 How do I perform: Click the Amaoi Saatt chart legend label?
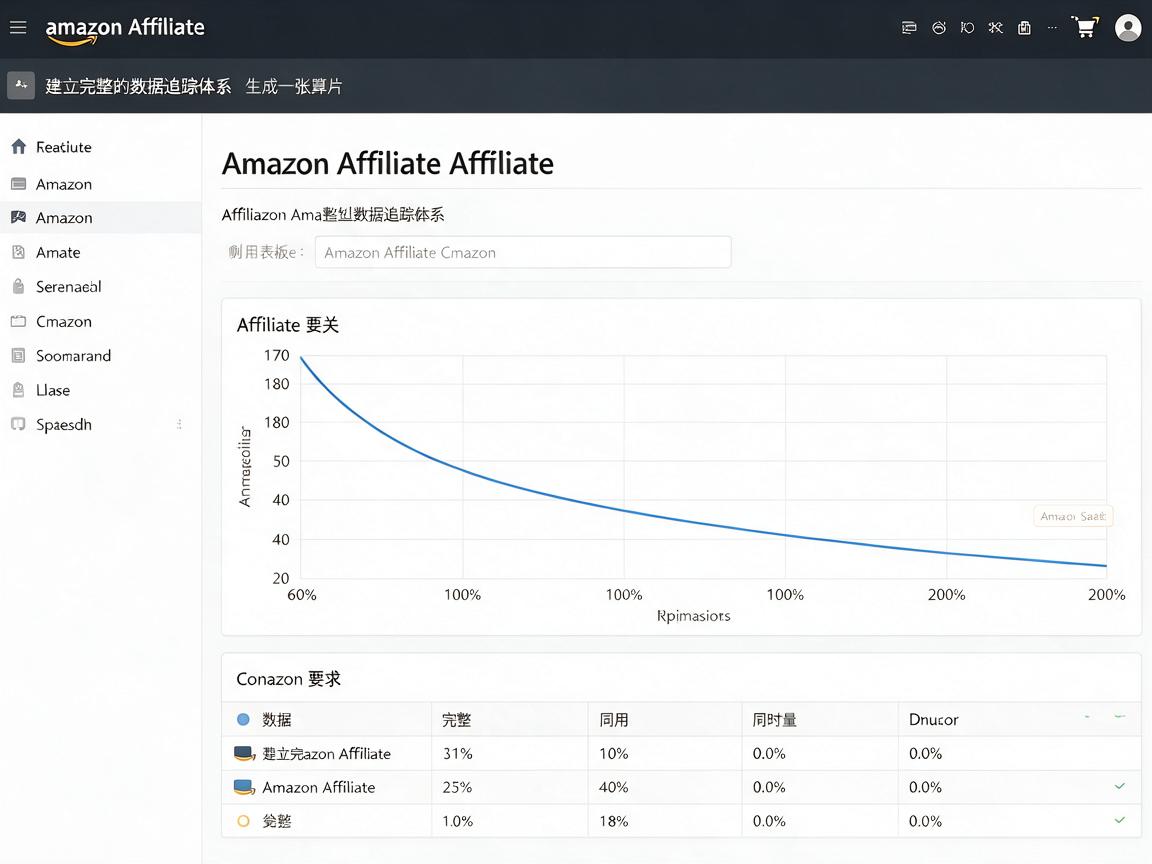[1073, 516]
